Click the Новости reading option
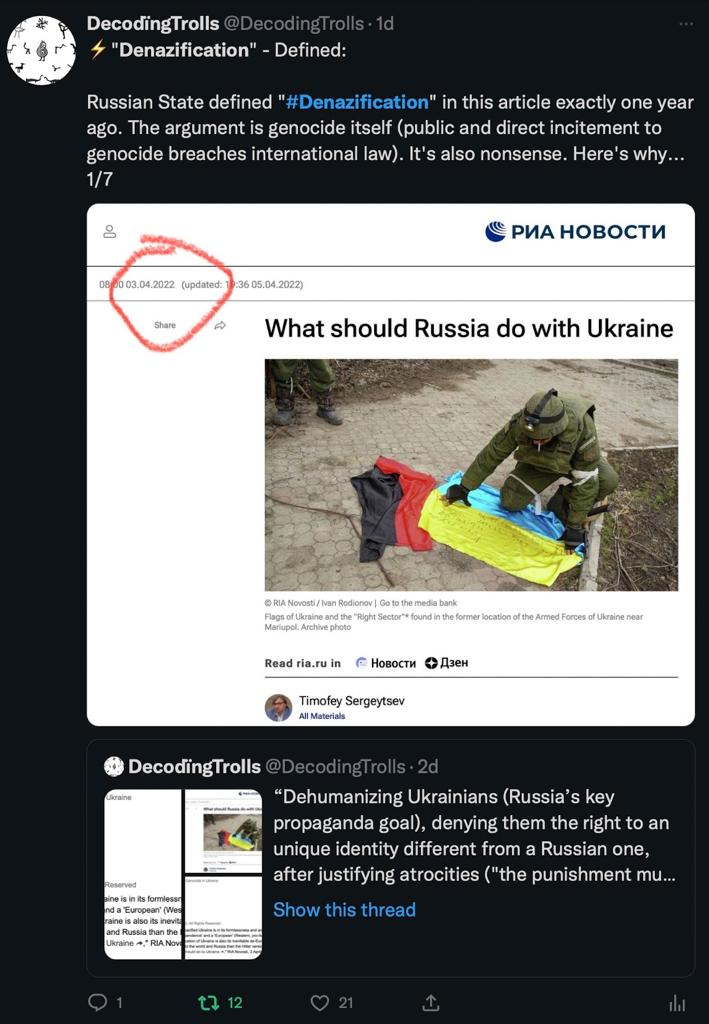The image size is (709, 1024). point(386,663)
